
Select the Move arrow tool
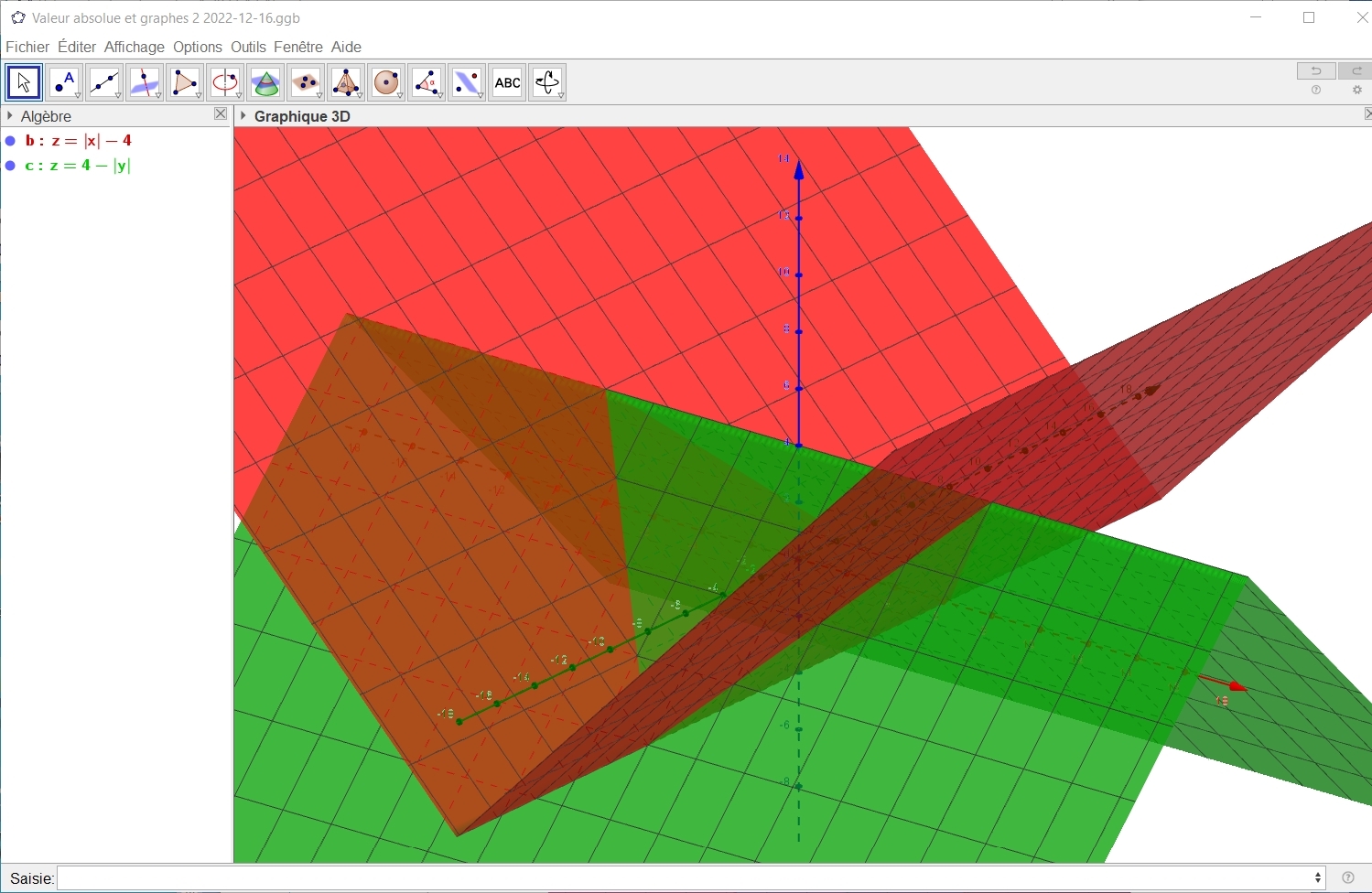(x=24, y=82)
